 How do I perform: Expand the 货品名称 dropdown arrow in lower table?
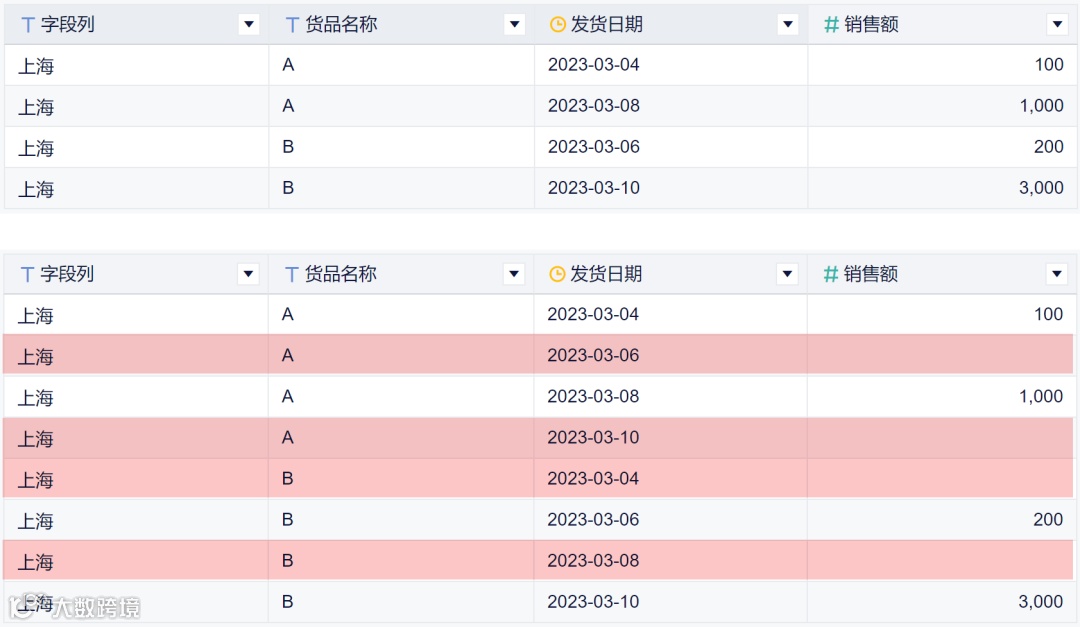click(513, 274)
